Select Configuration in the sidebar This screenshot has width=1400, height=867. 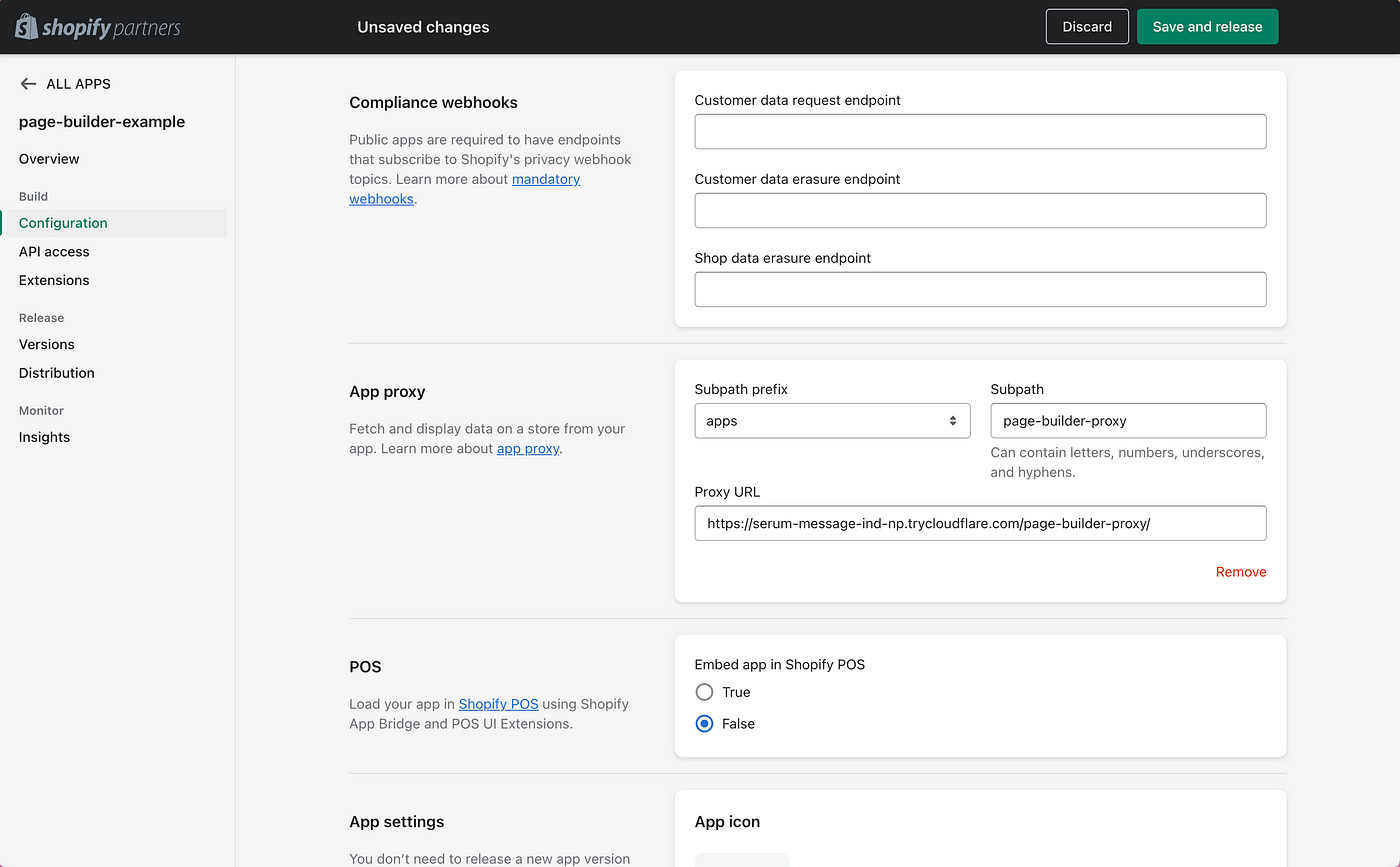click(x=63, y=223)
